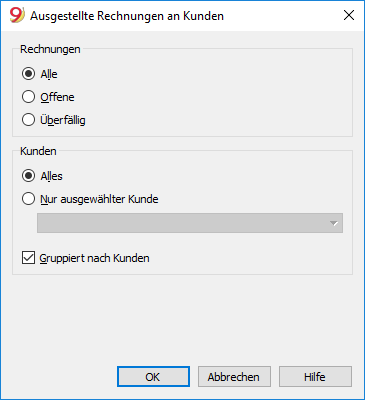Open help via the Hilfe button
365x400 pixels.
coord(315,377)
